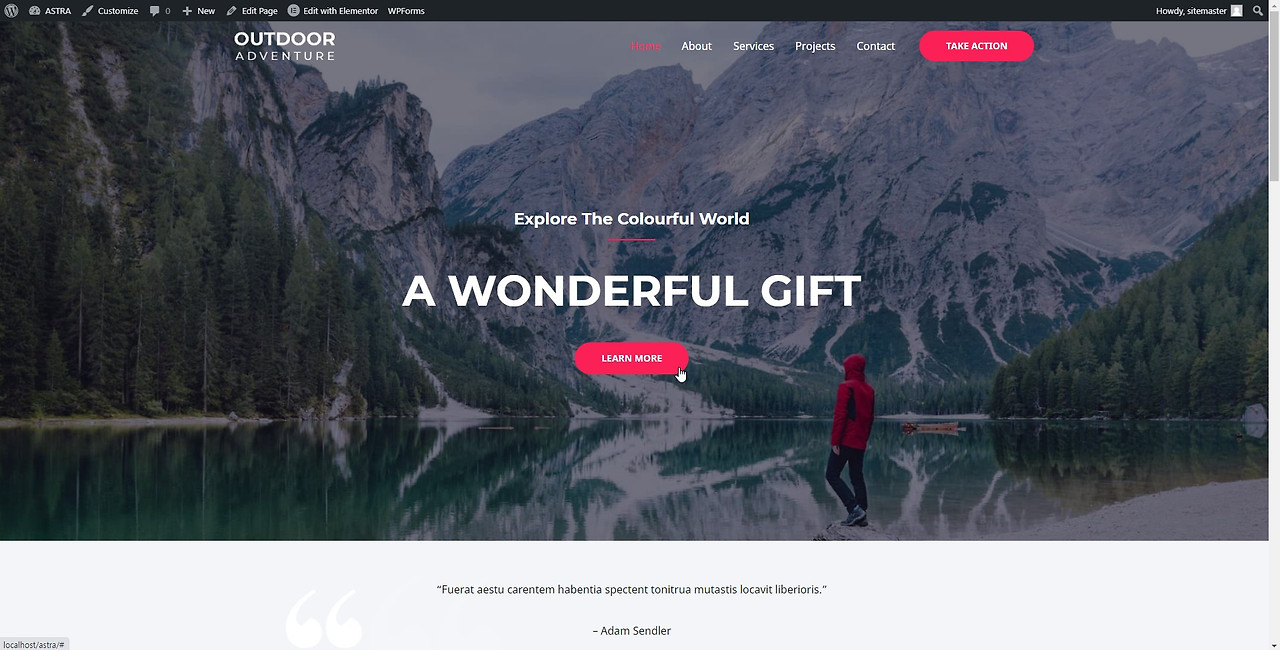Open Customize with paintbrush icon
Image resolution: width=1280 pixels, height=650 pixels.
click(110, 11)
